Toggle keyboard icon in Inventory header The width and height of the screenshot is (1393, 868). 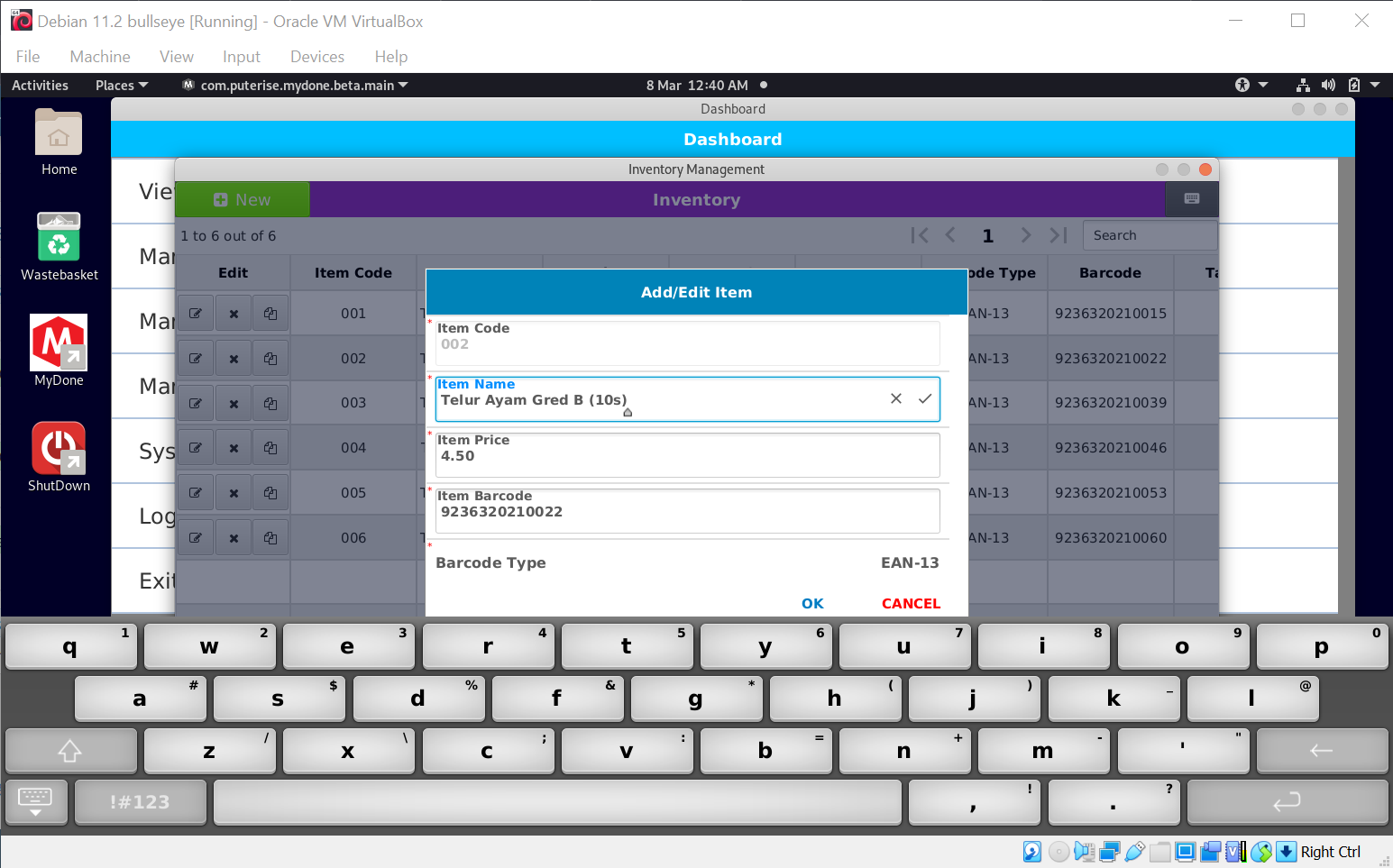pyautogui.click(x=1192, y=199)
